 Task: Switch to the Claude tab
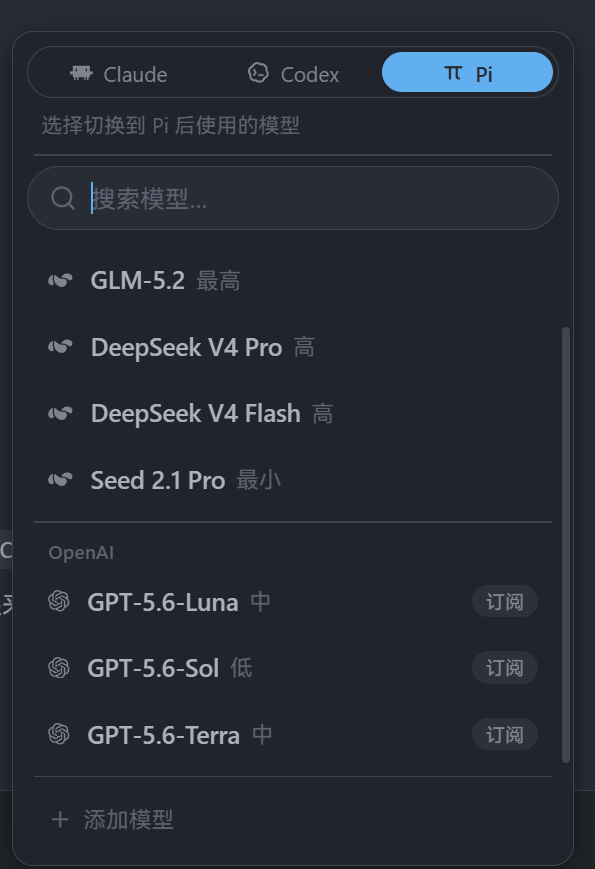(x=119, y=73)
